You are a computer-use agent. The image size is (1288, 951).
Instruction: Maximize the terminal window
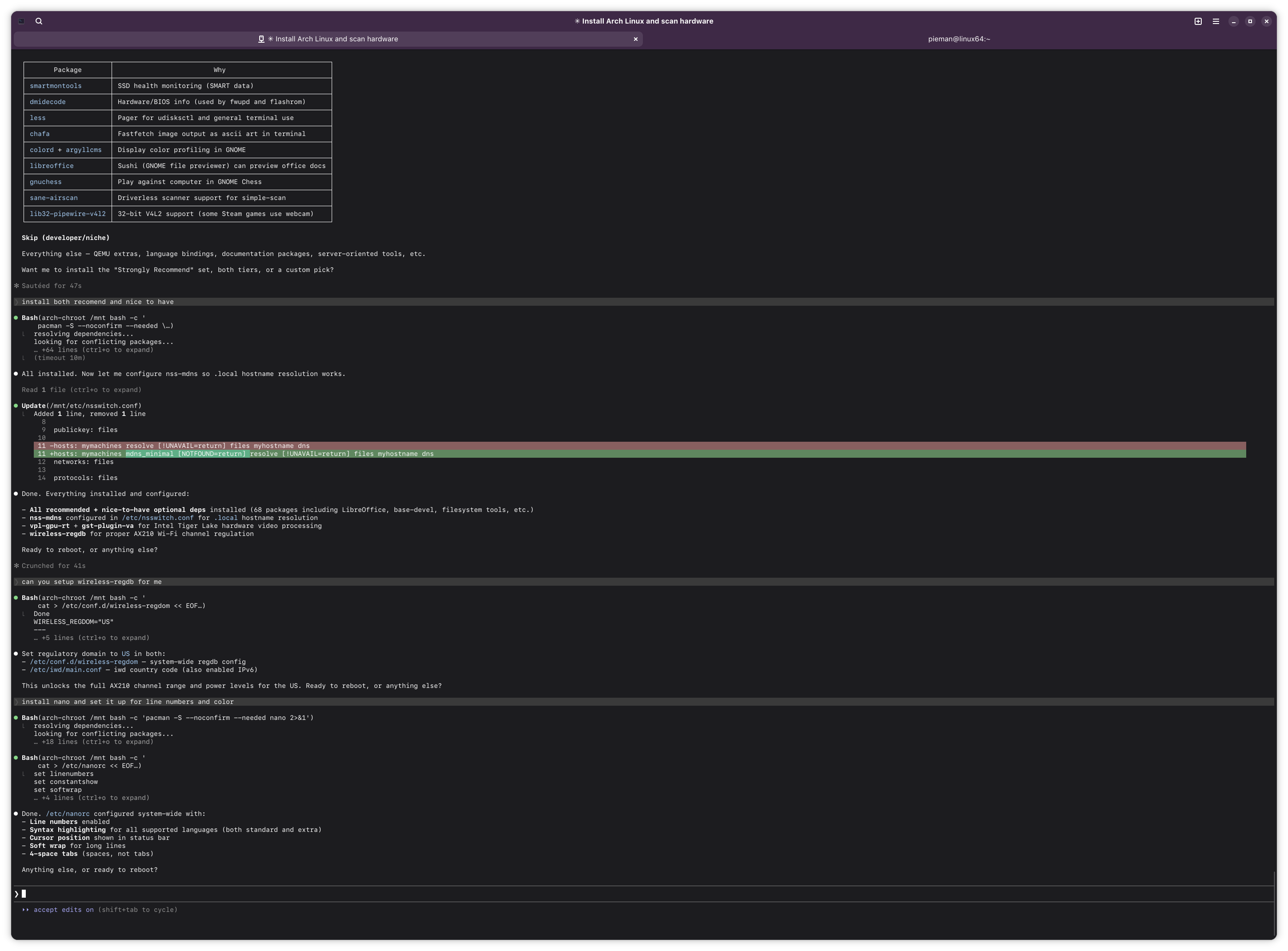tap(1249, 21)
